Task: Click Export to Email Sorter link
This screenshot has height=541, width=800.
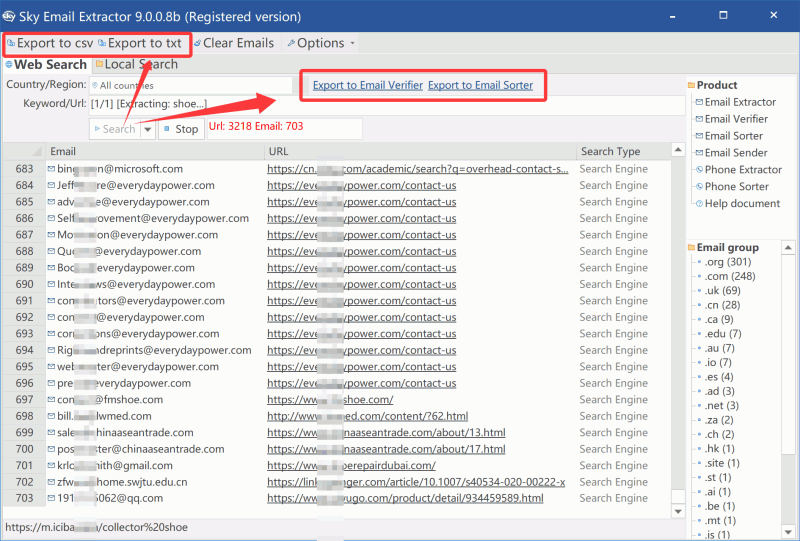Action: tap(480, 86)
